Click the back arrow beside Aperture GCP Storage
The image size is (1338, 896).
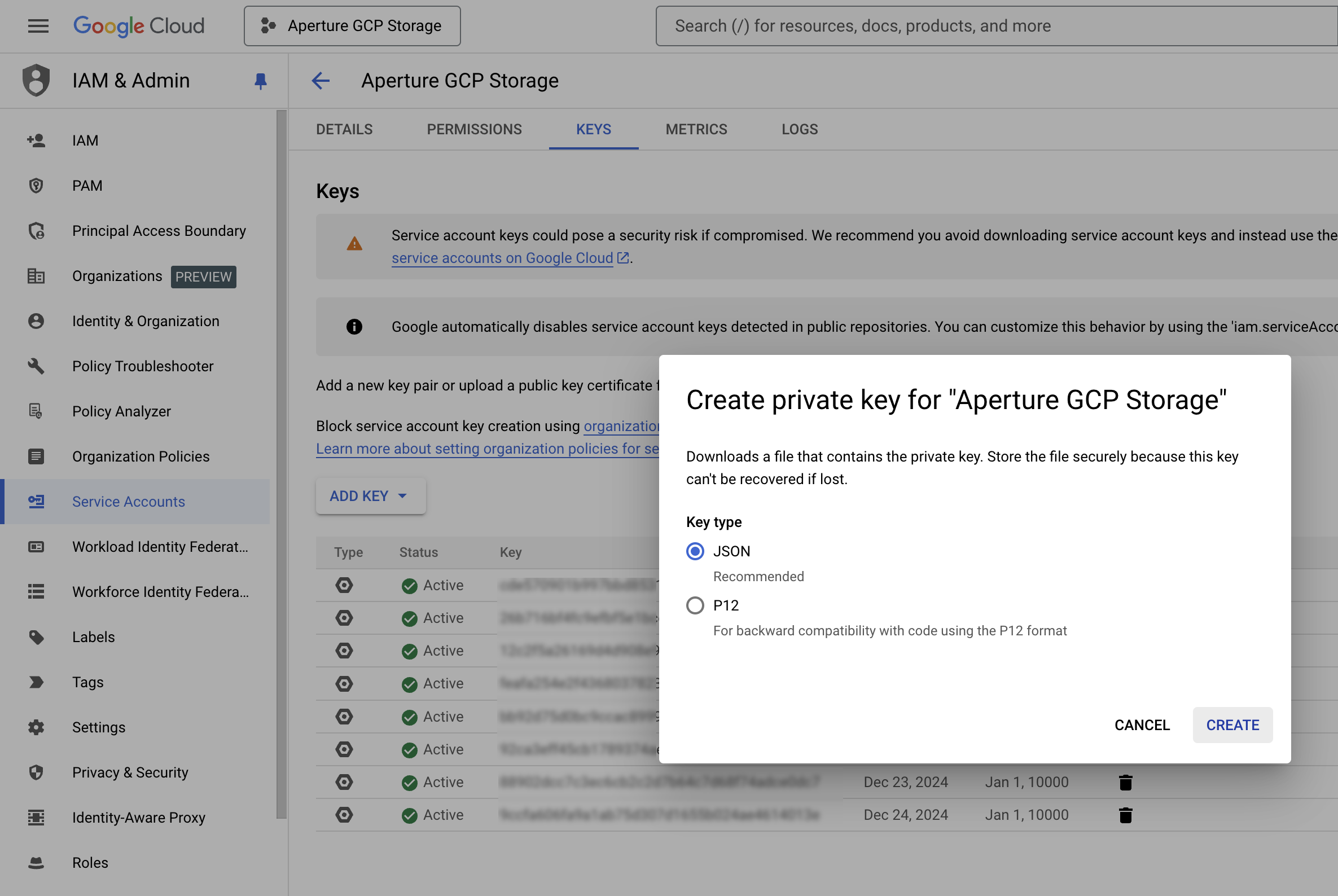(x=321, y=81)
